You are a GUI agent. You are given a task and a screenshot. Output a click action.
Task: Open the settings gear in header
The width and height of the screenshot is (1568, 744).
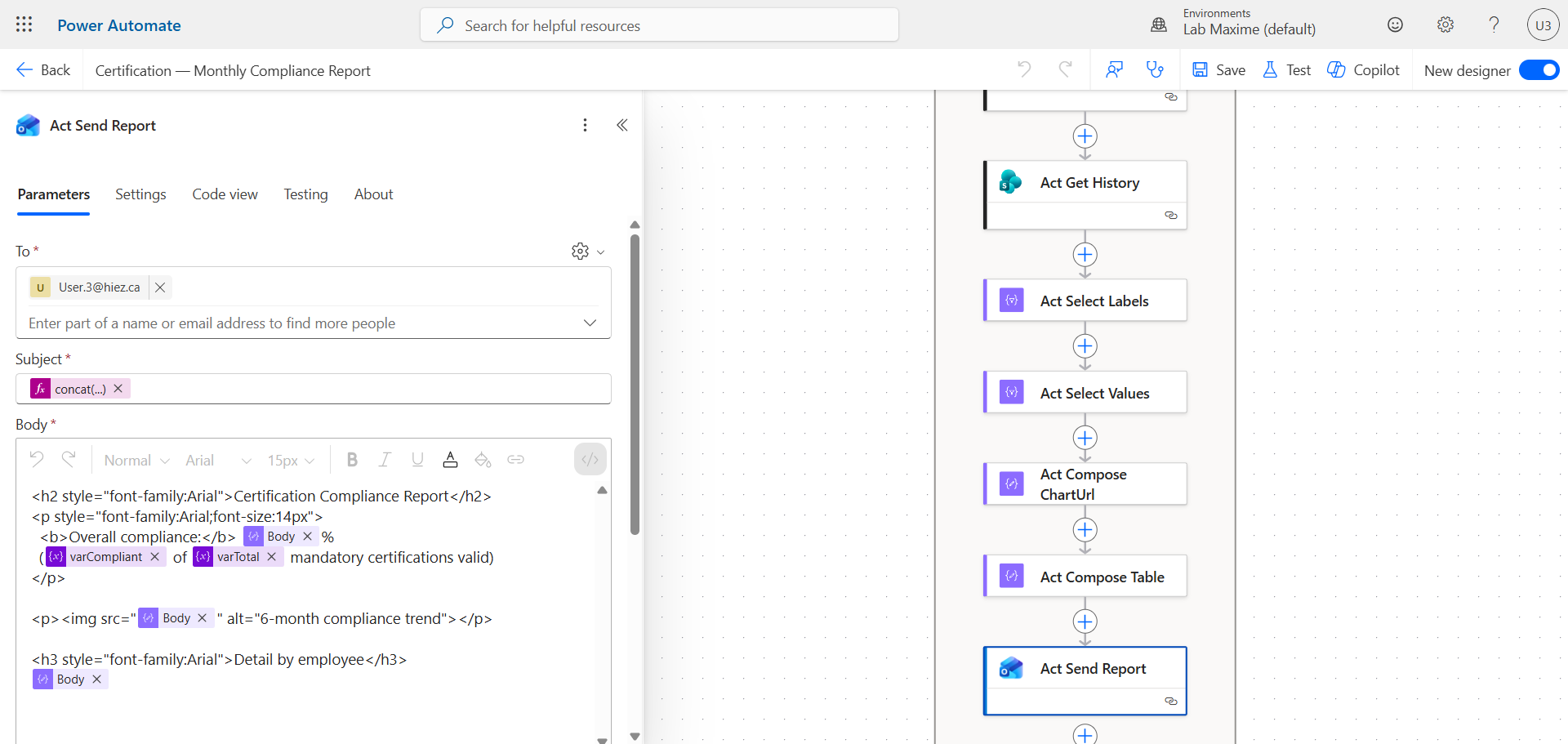click(x=1445, y=25)
